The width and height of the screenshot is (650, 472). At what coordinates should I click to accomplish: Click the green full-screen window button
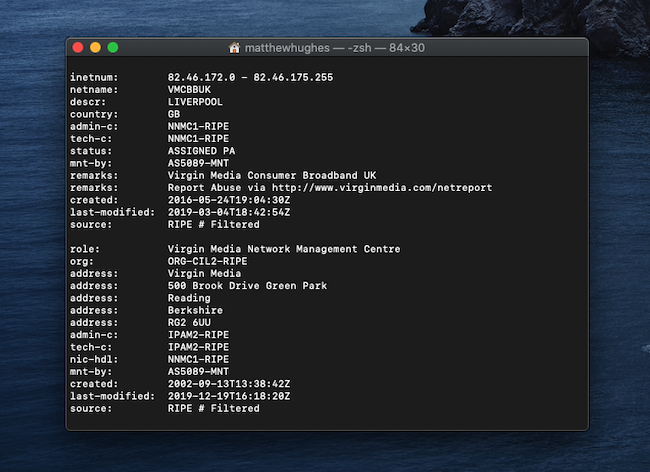[113, 47]
